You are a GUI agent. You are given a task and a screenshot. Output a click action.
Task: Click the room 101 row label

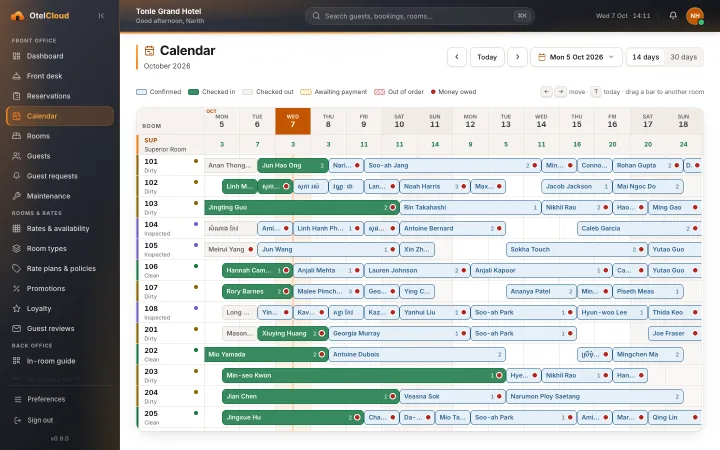click(171, 165)
